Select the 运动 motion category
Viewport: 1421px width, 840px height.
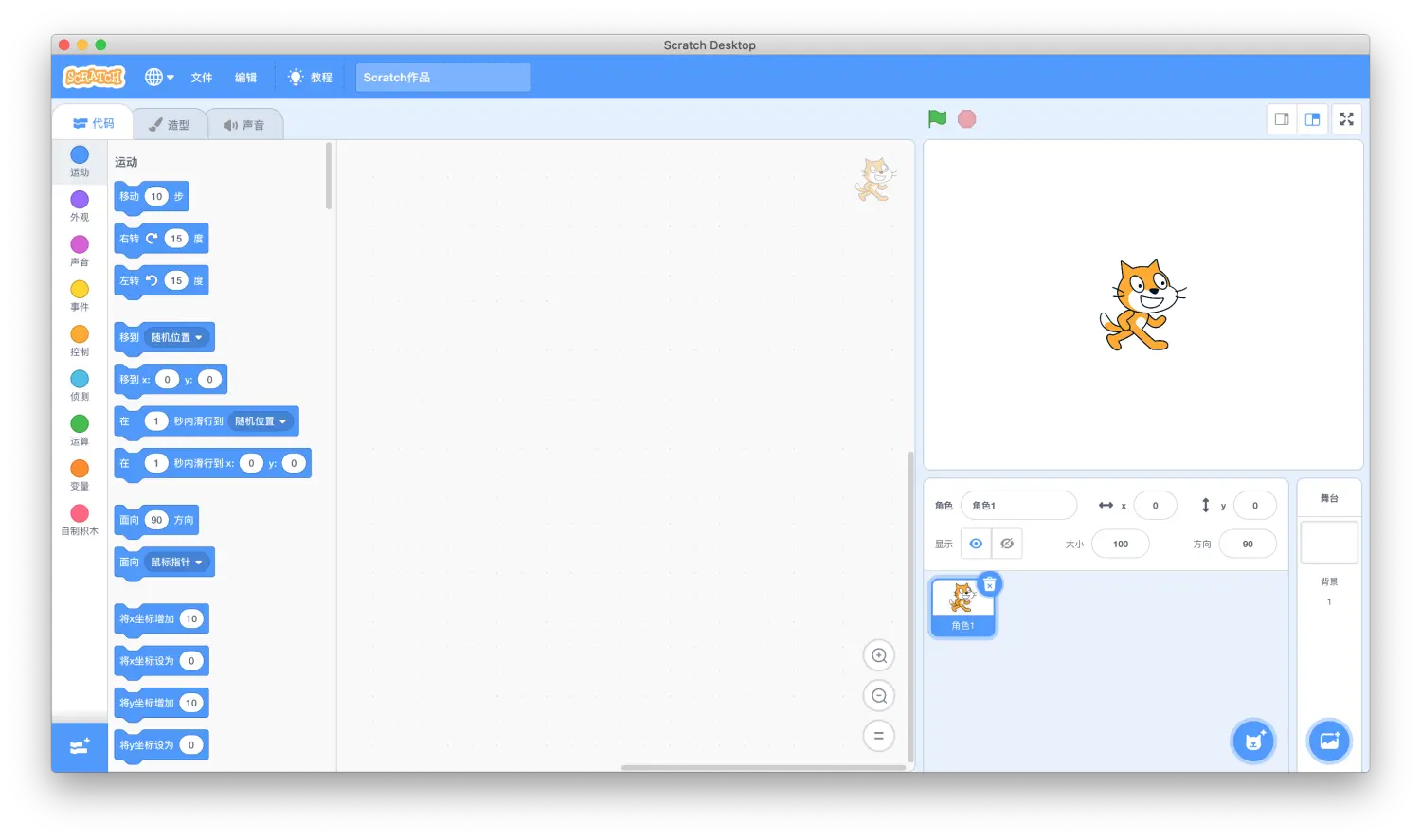pyautogui.click(x=80, y=161)
